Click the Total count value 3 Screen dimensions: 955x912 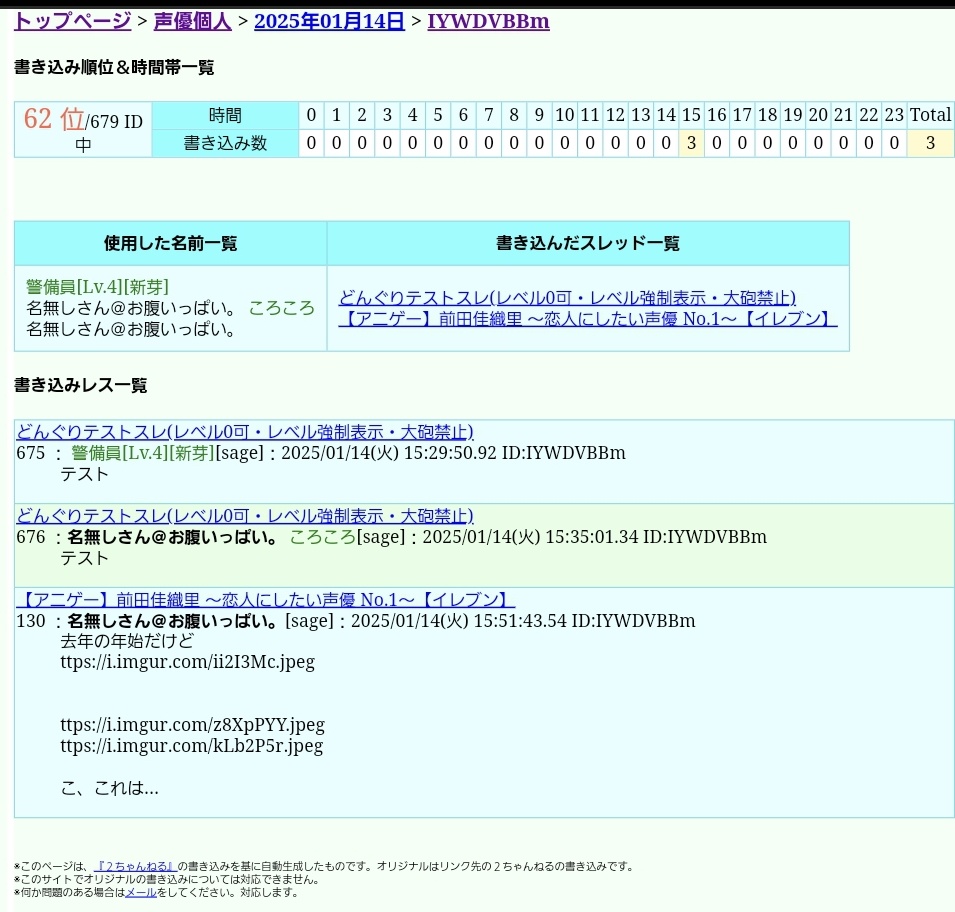(x=930, y=143)
